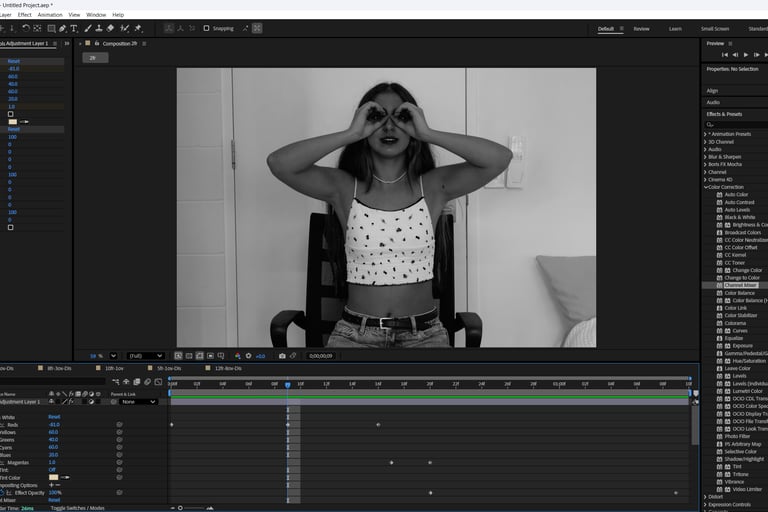Open the Effect menu
This screenshot has width=768, height=512.
click(24, 15)
